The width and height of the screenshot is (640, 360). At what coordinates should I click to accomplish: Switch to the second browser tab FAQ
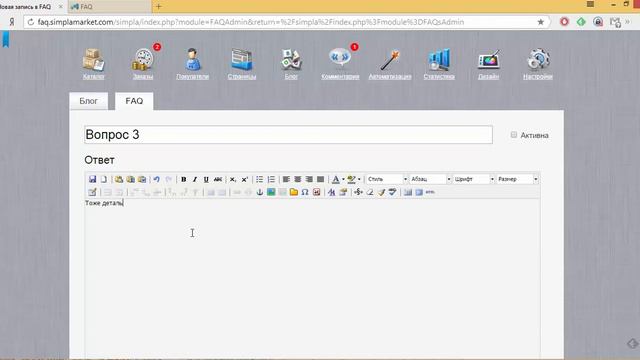pos(110,7)
